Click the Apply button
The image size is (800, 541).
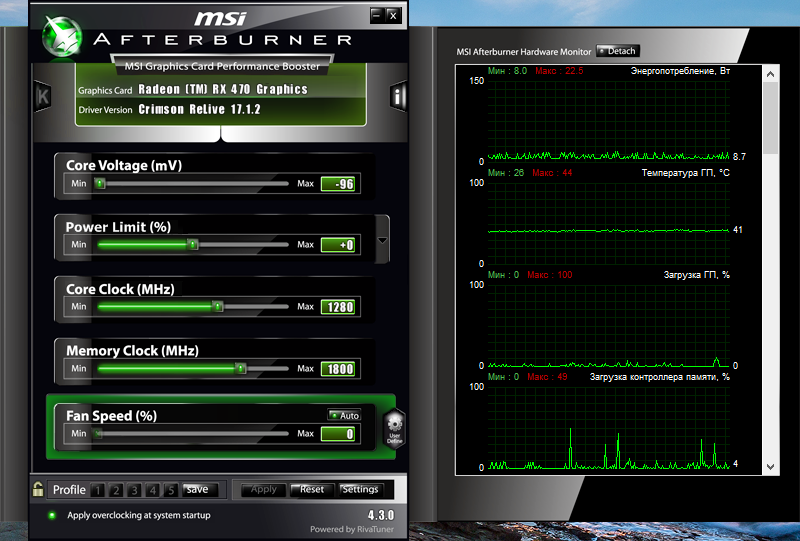click(263, 489)
